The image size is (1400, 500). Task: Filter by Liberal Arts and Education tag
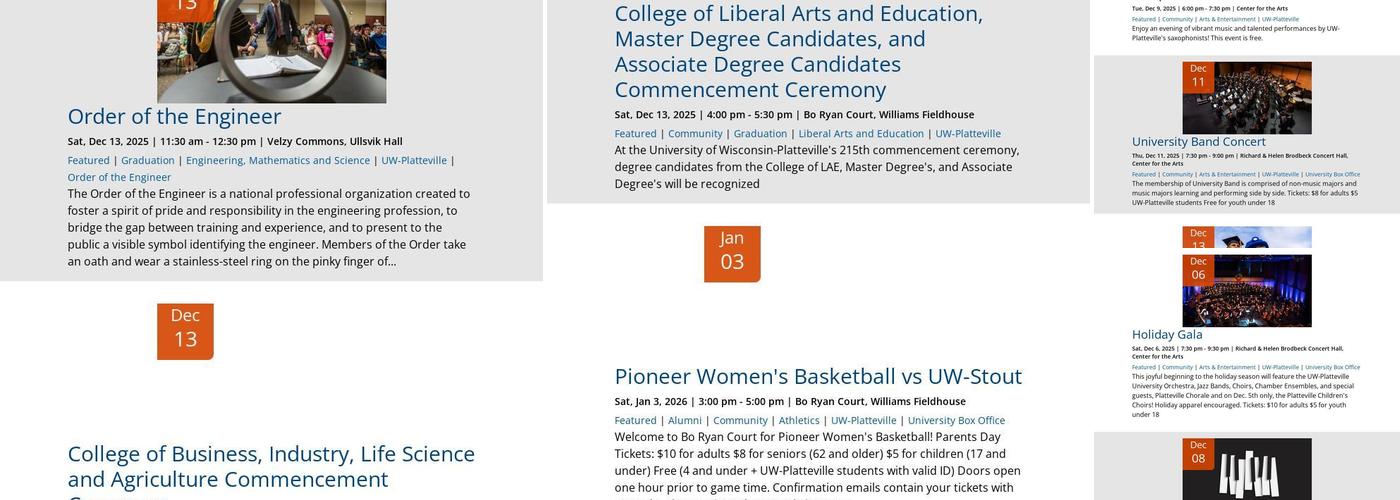(x=861, y=133)
